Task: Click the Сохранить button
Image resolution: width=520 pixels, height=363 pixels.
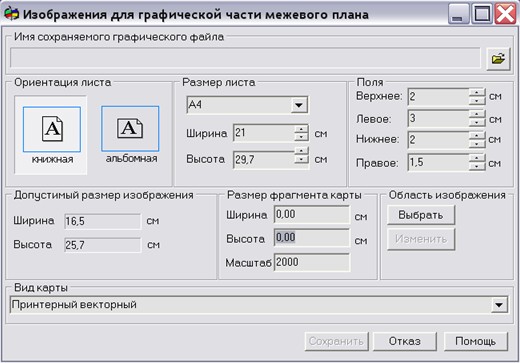Action: point(336,341)
